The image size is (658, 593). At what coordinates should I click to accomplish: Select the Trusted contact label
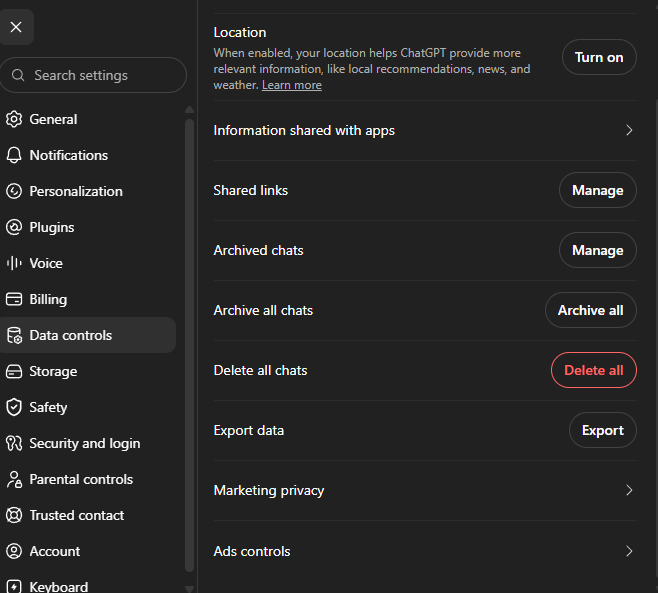(x=76, y=515)
